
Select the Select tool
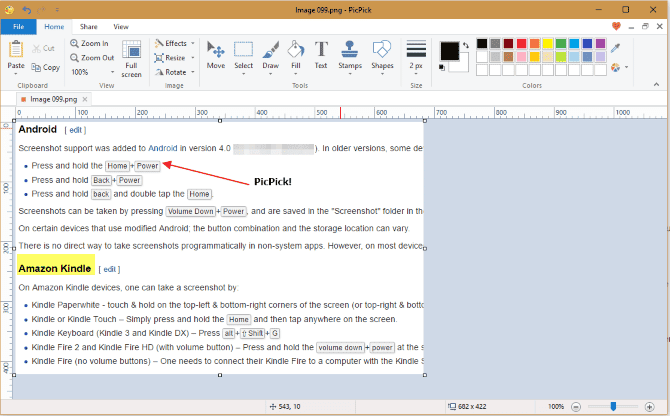[x=244, y=54]
